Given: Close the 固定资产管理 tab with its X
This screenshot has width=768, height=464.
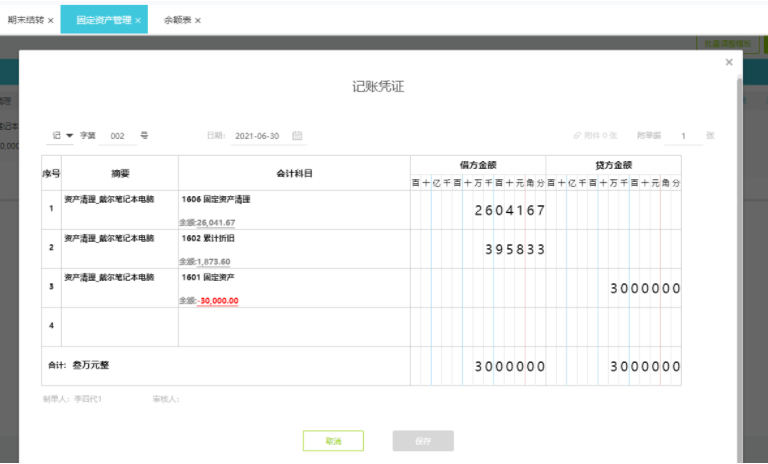Looking at the screenshot, I should [138, 21].
